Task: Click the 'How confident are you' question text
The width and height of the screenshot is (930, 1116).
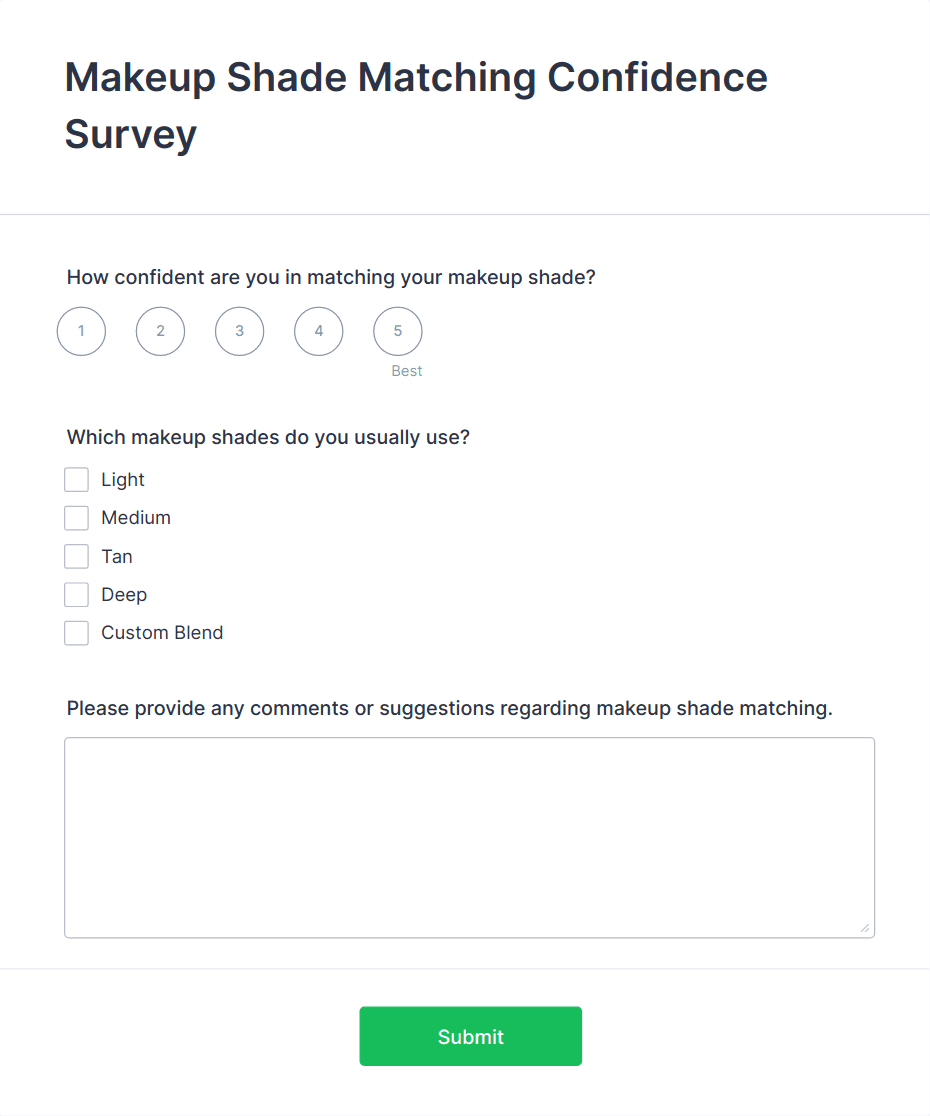Action: pos(331,277)
